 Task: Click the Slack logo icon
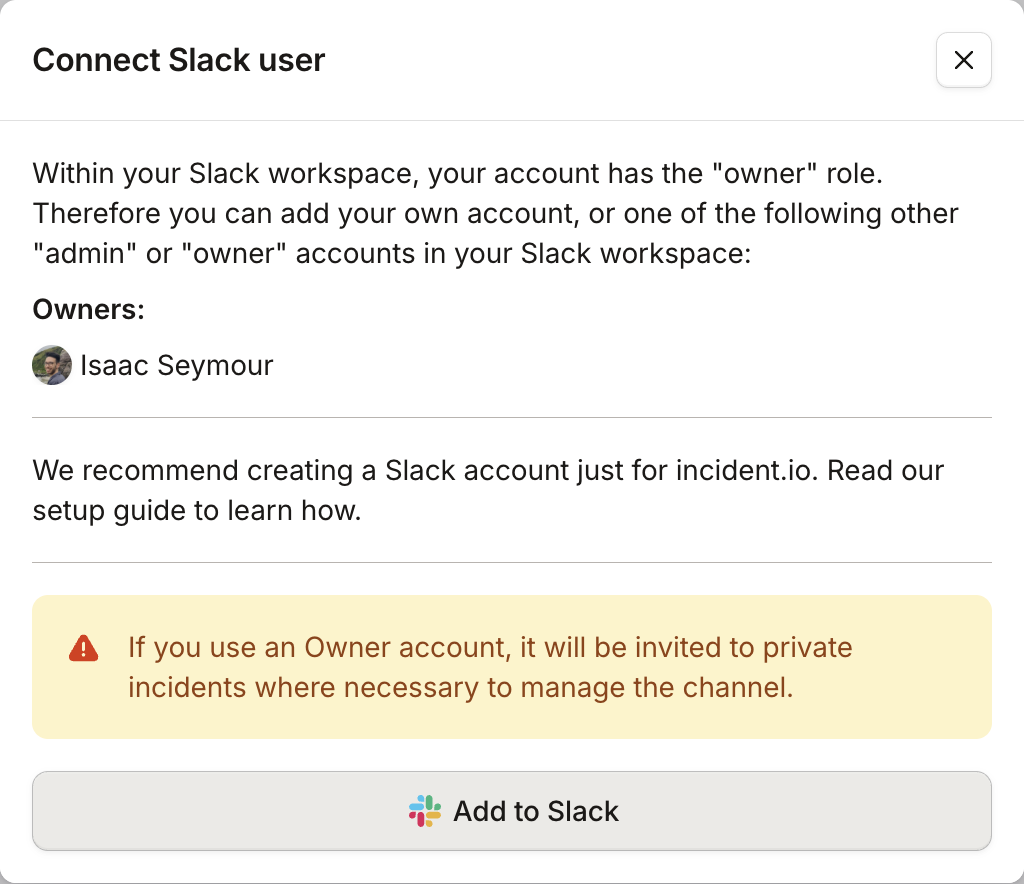425,811
